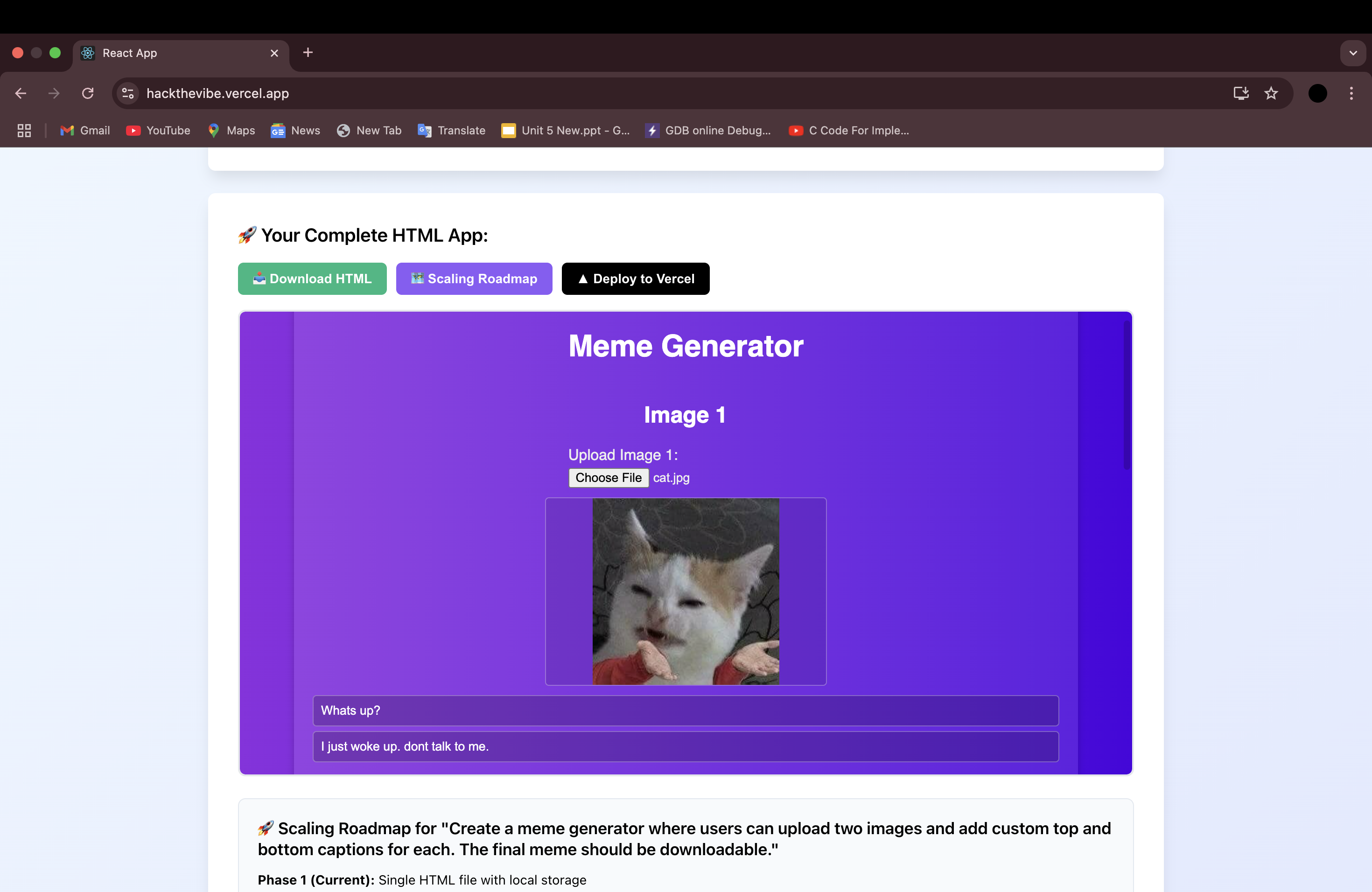Click the install app icon
Viewport: 1372px width, 892px height.
coord(1240,93)
